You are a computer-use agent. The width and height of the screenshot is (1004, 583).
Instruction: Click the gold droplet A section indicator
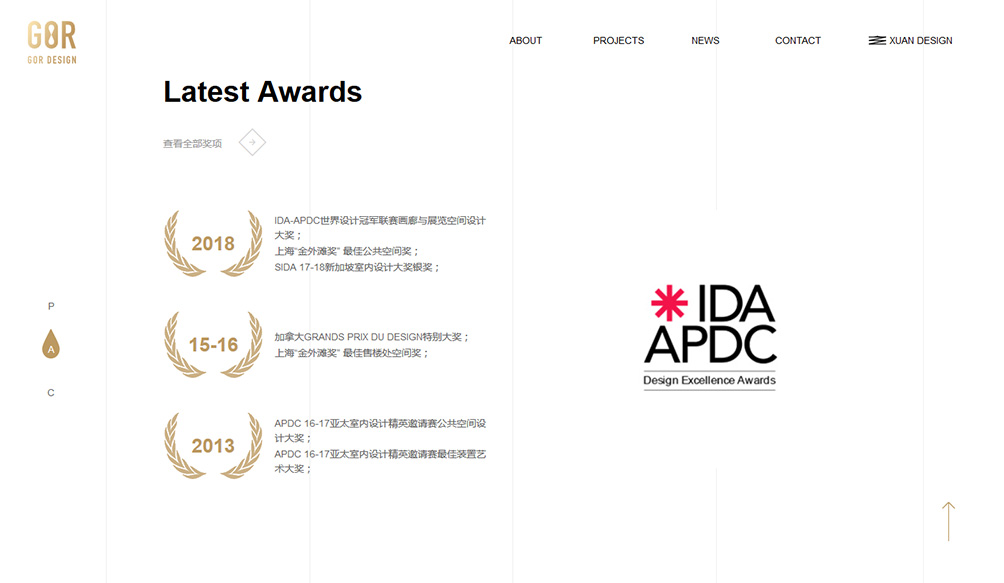(x=51, y=346)
